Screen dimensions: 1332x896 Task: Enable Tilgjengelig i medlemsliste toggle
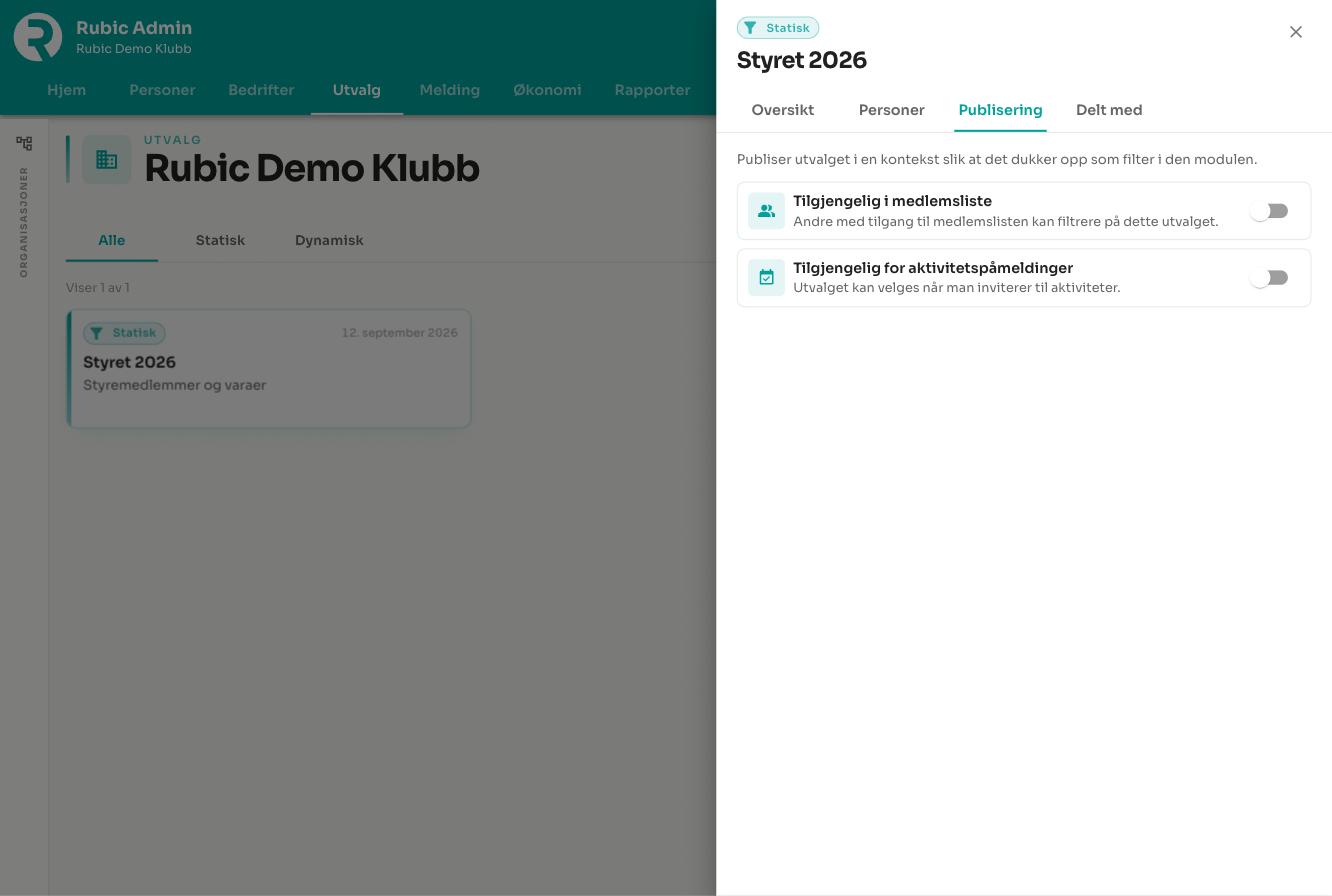[x=1269, y=211]
